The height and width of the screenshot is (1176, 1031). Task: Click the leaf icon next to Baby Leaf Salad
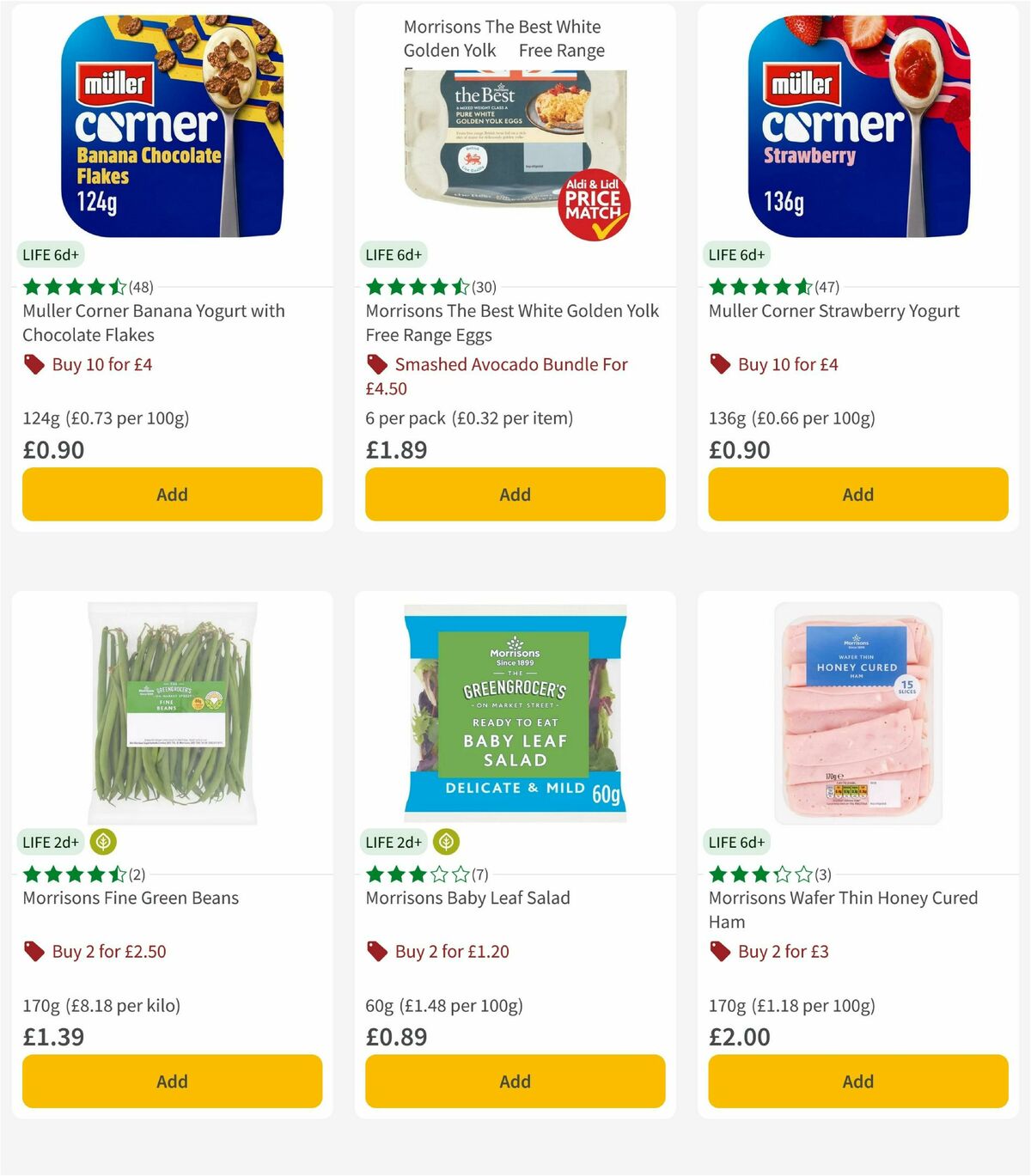[447, 843]
